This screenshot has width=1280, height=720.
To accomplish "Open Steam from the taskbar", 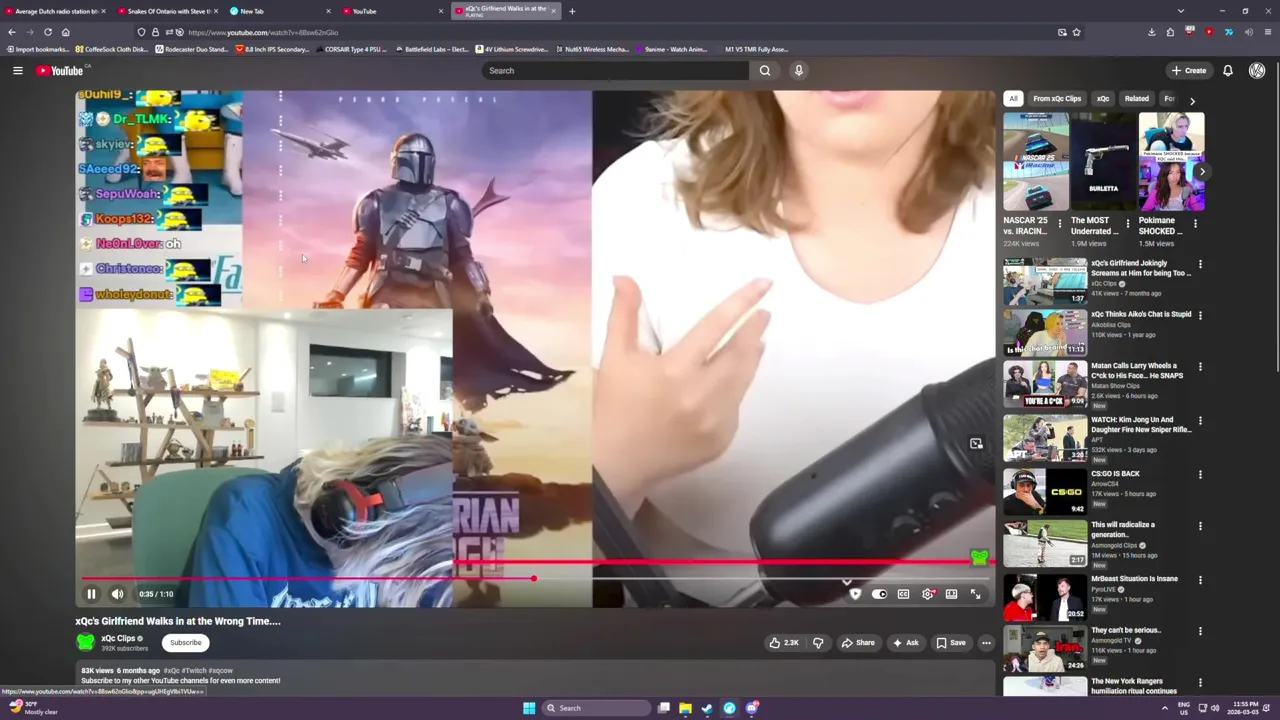I will 707,708.
